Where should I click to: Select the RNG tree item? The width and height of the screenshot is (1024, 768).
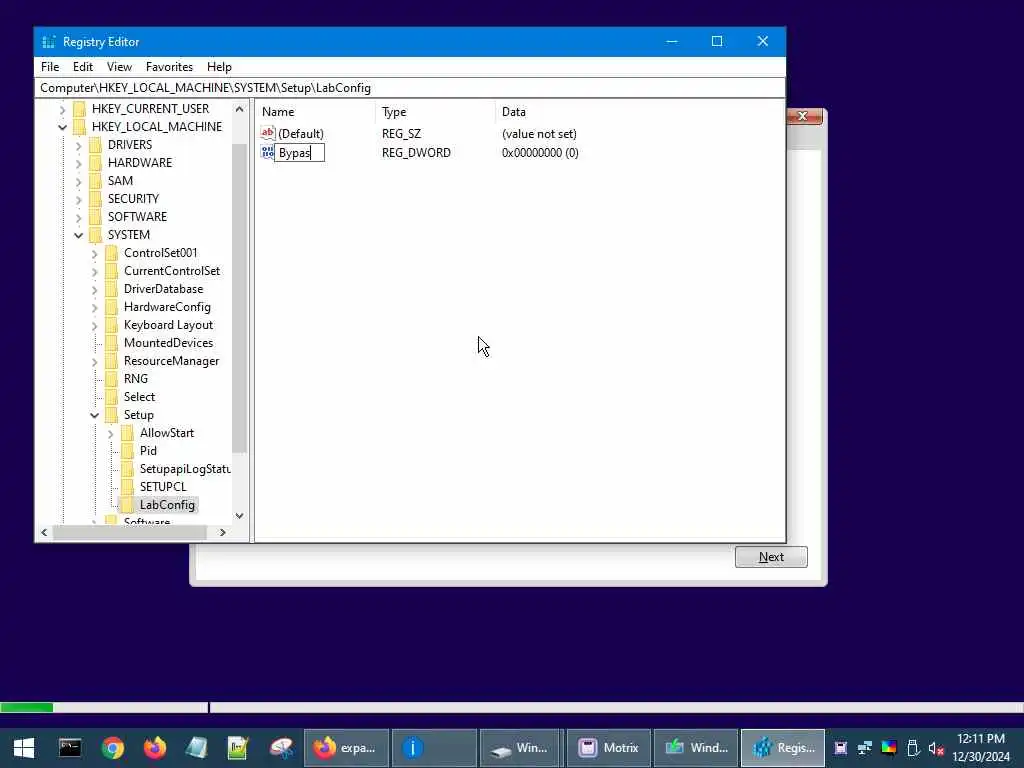(x=136, y=379)
